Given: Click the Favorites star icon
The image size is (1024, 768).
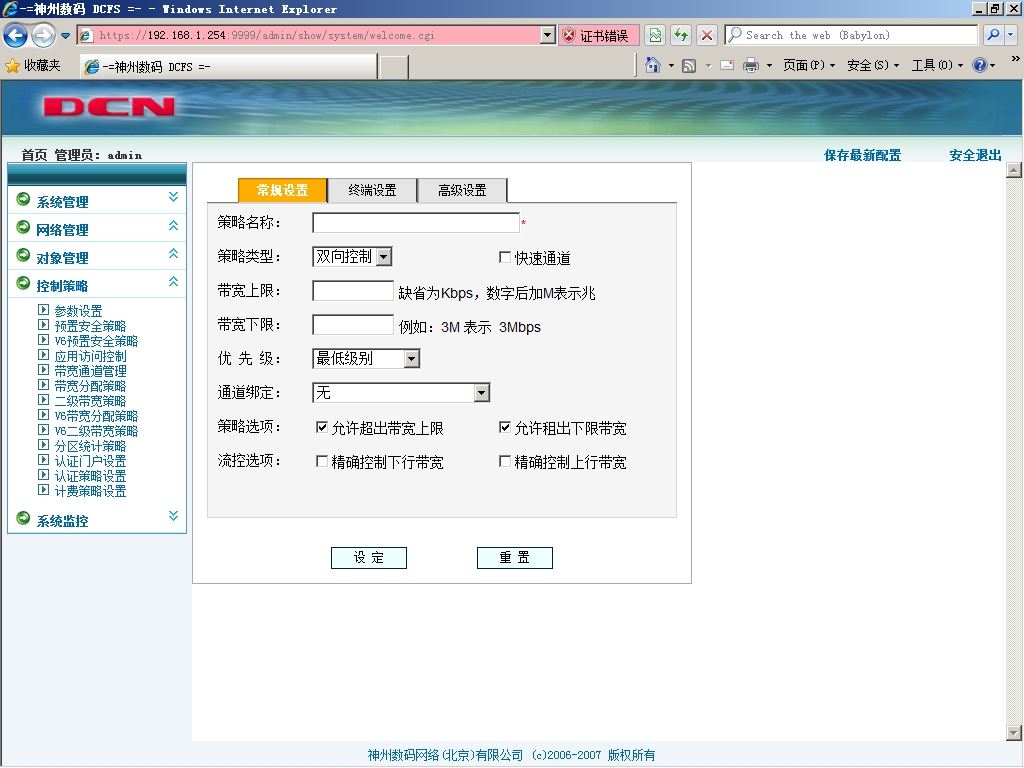Looking at the screenshot, I should (12, 65).
